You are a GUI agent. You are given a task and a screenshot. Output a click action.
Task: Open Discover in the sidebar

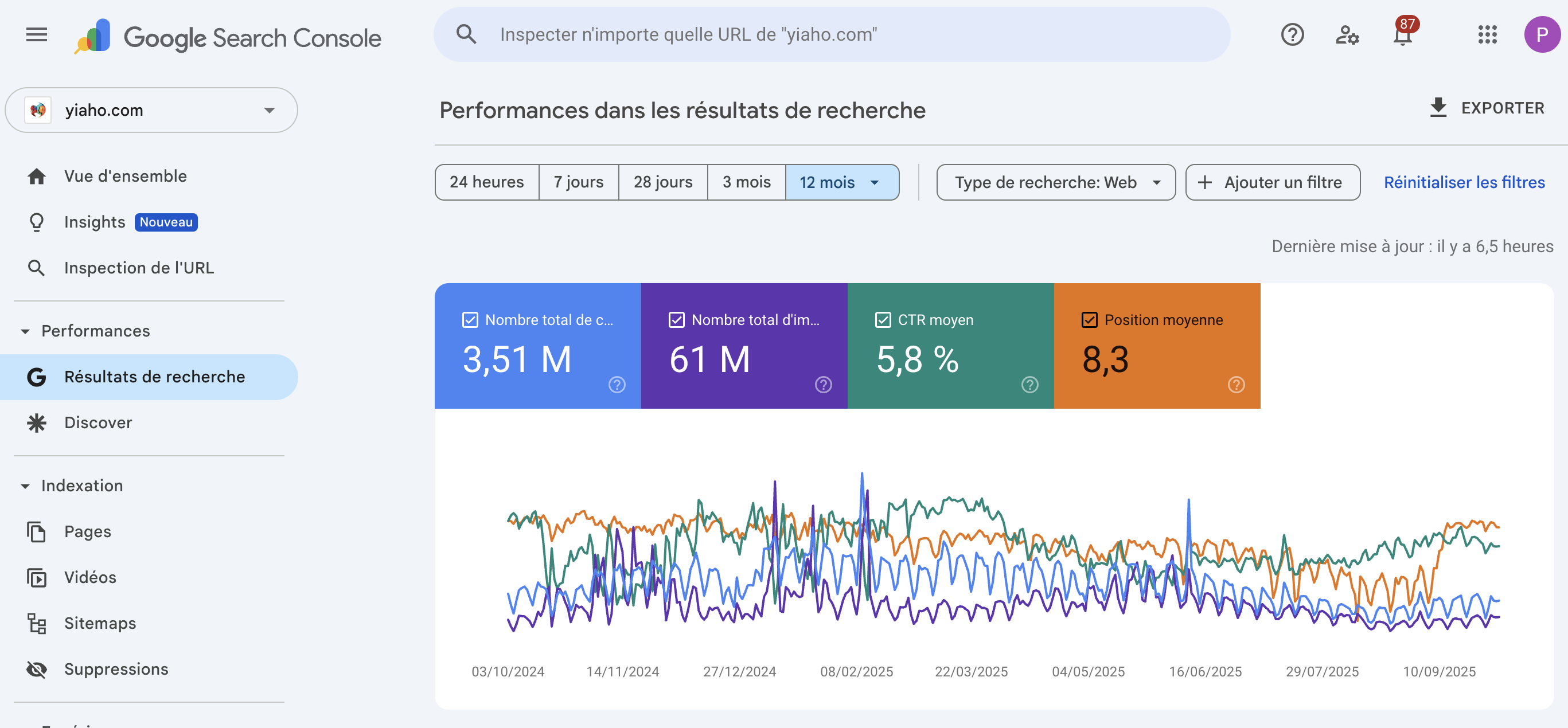[x=98, y=422]
